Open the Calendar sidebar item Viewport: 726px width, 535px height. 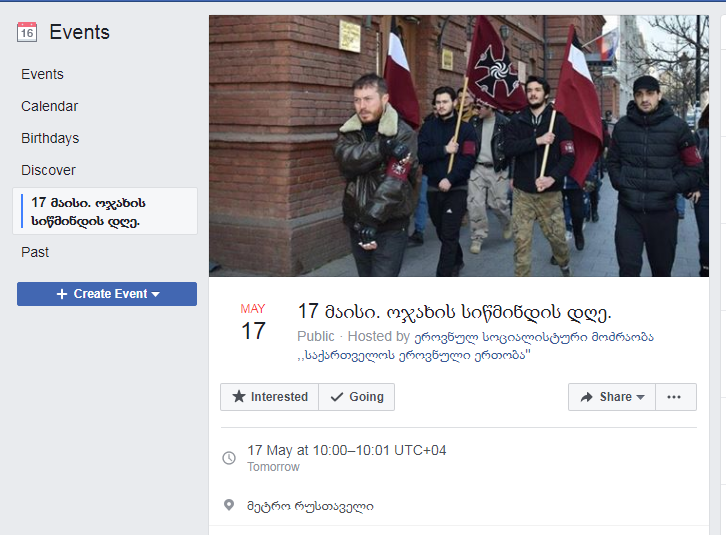[x=50, y=106]
